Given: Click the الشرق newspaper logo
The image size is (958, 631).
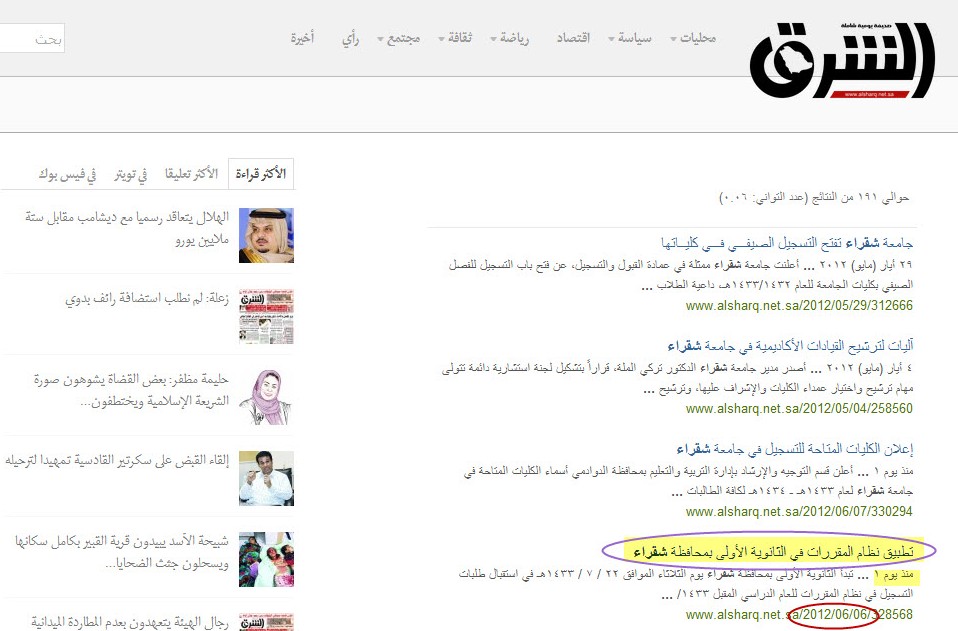Looking at the screenshot, I should [x=843, y=60].
